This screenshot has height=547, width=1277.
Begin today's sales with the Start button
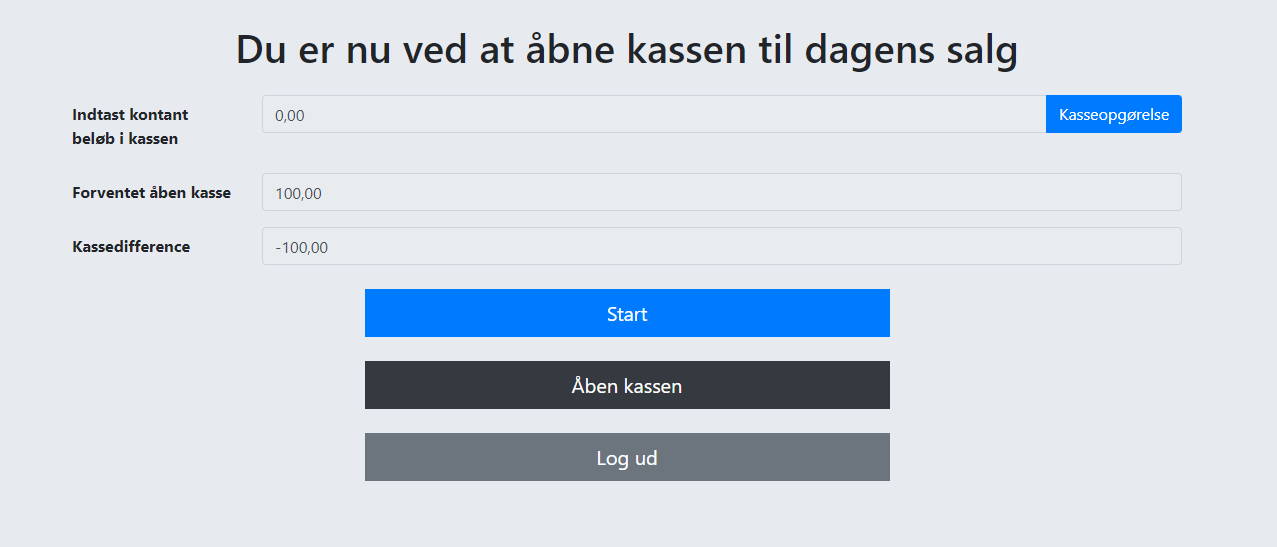pos(627,313)
